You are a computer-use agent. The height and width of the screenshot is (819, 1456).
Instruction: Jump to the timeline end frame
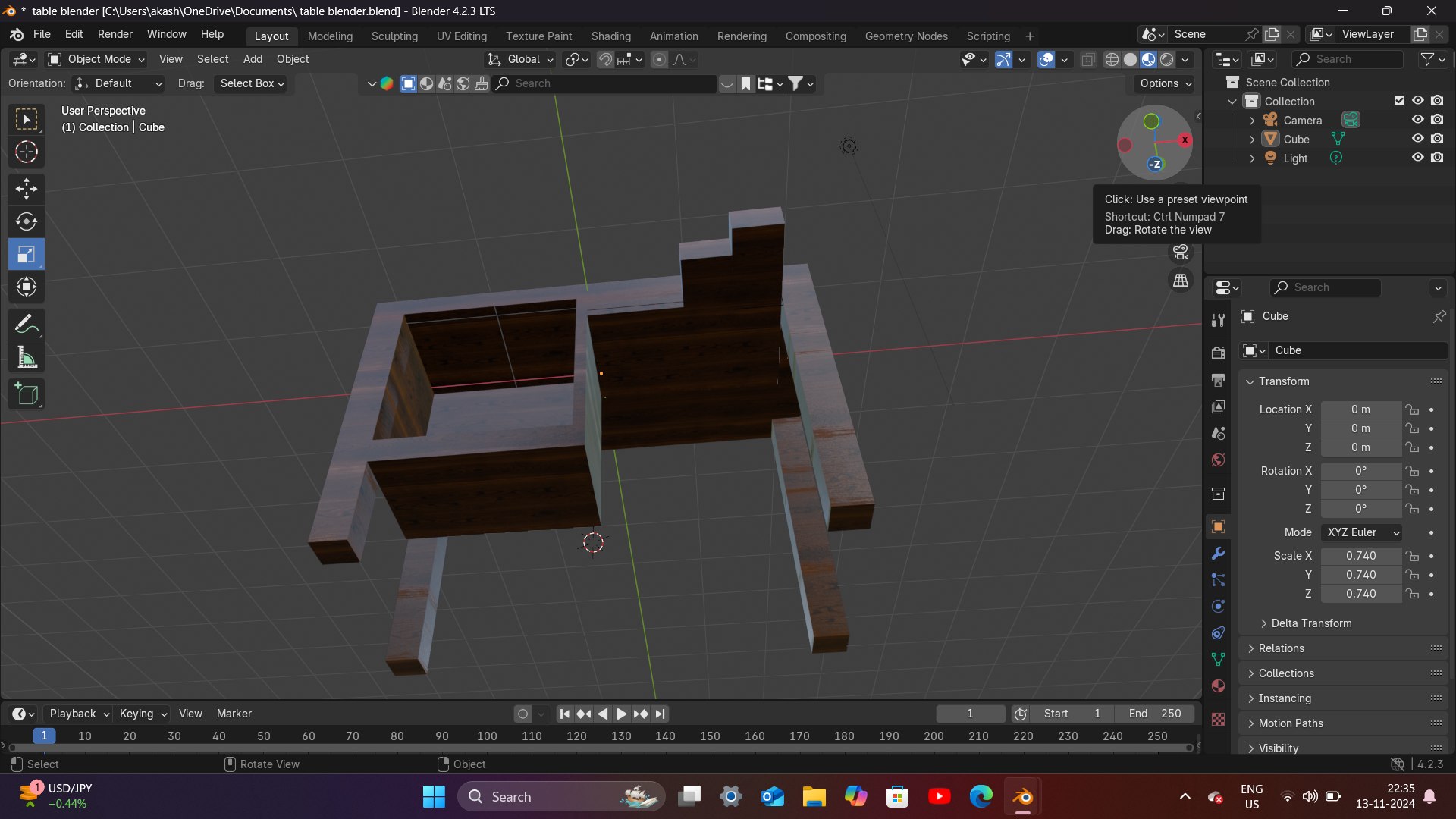(661, 714)
